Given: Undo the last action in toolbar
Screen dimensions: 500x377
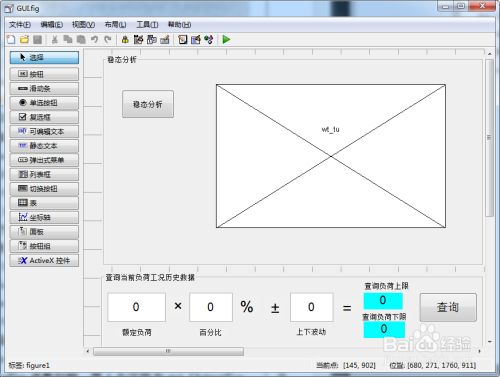Looking at the screenshot, I should [x=94, y=40].
